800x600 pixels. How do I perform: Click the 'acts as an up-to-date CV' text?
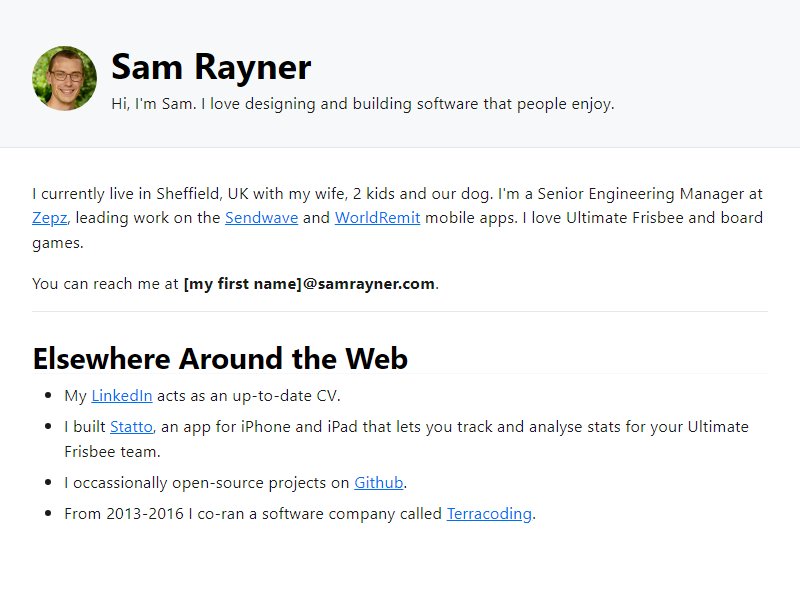(248, 396)
